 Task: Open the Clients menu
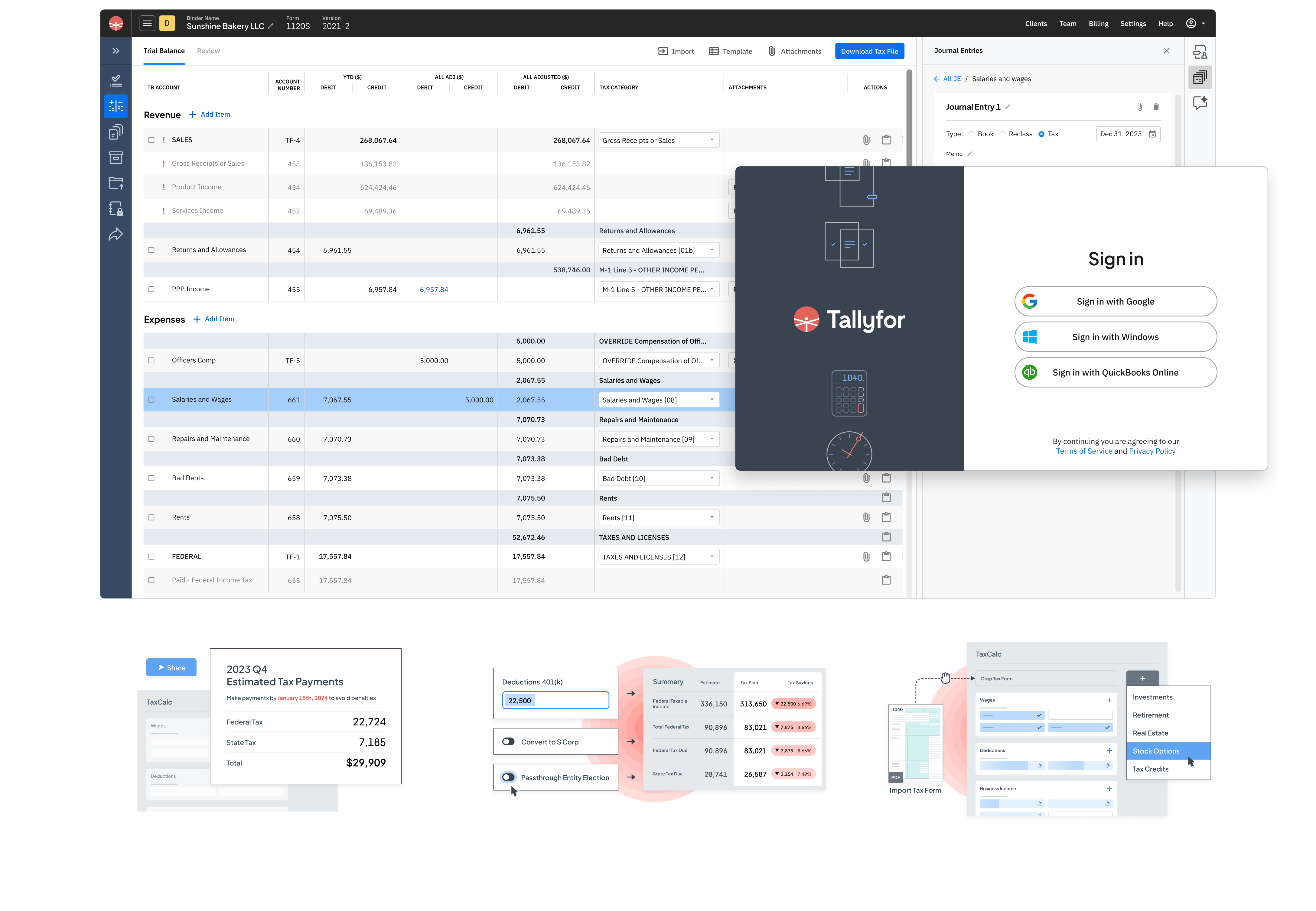[1036, 23]
